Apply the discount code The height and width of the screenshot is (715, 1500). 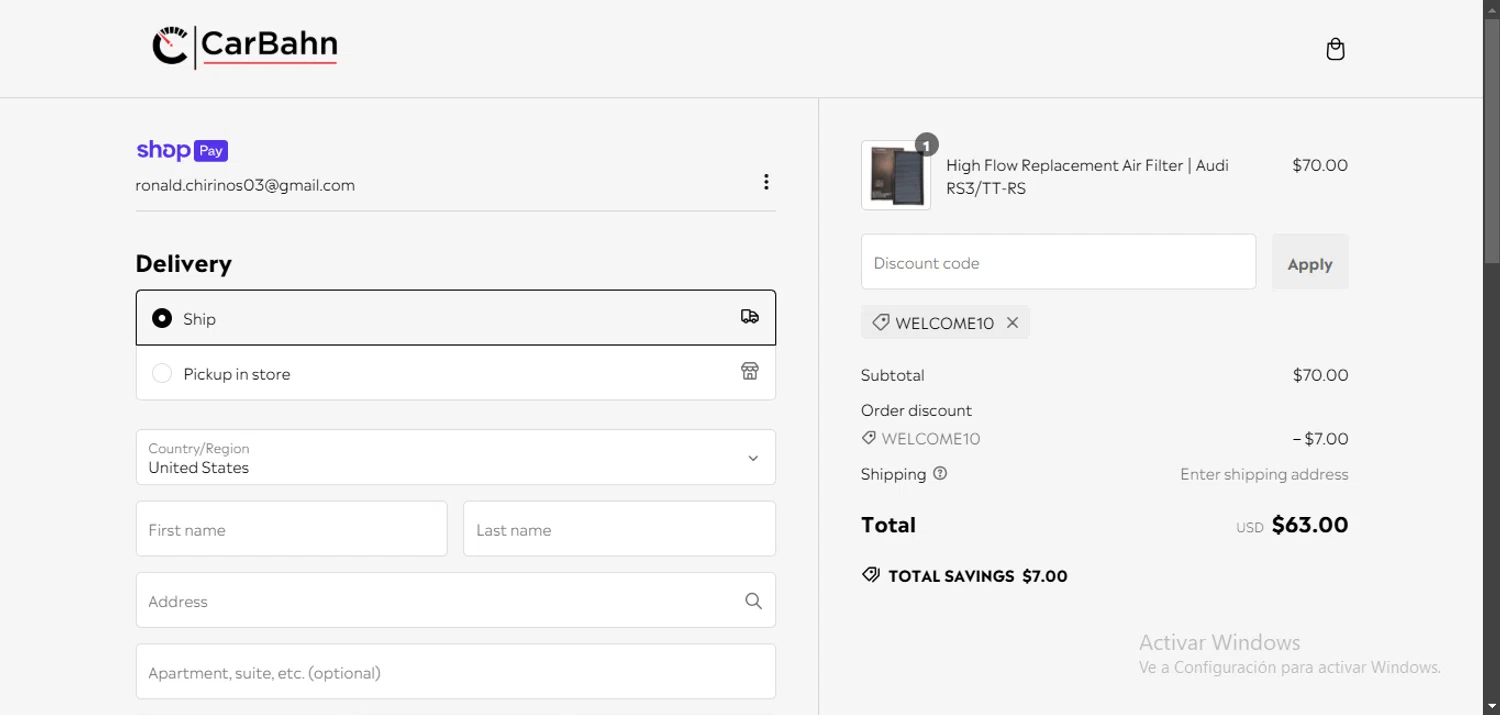[x=1310, y=263]
